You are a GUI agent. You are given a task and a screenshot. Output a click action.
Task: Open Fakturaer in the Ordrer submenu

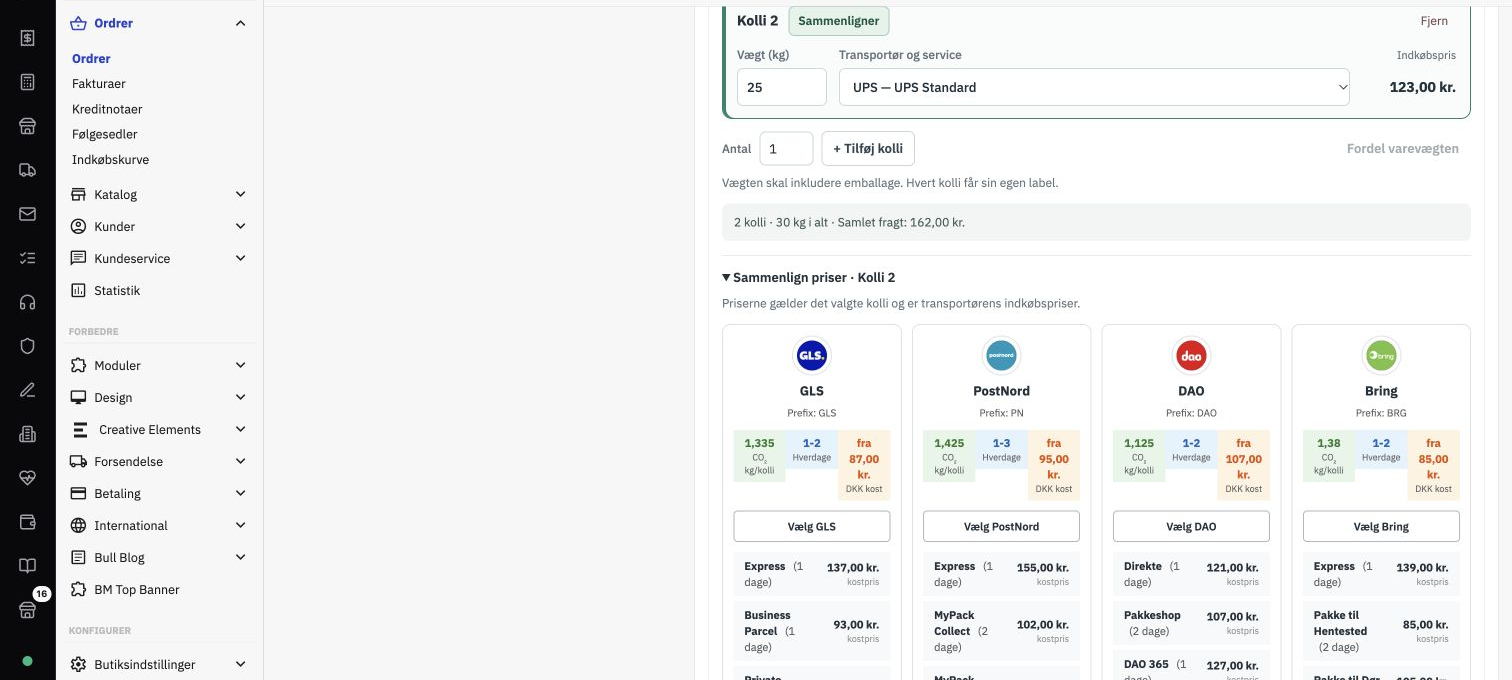tap(99, 84)
